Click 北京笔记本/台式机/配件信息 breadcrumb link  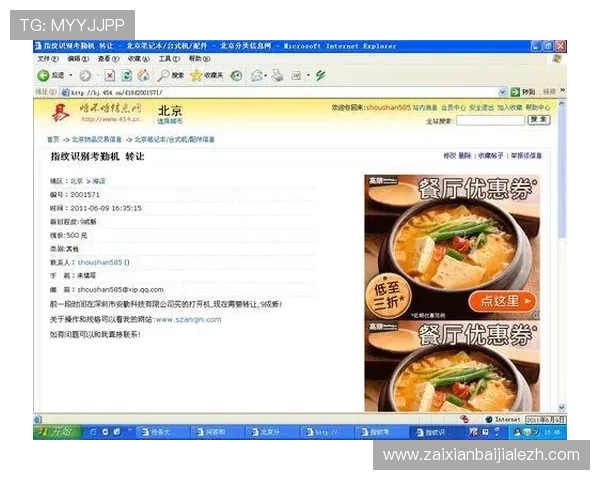coord(174,139)
